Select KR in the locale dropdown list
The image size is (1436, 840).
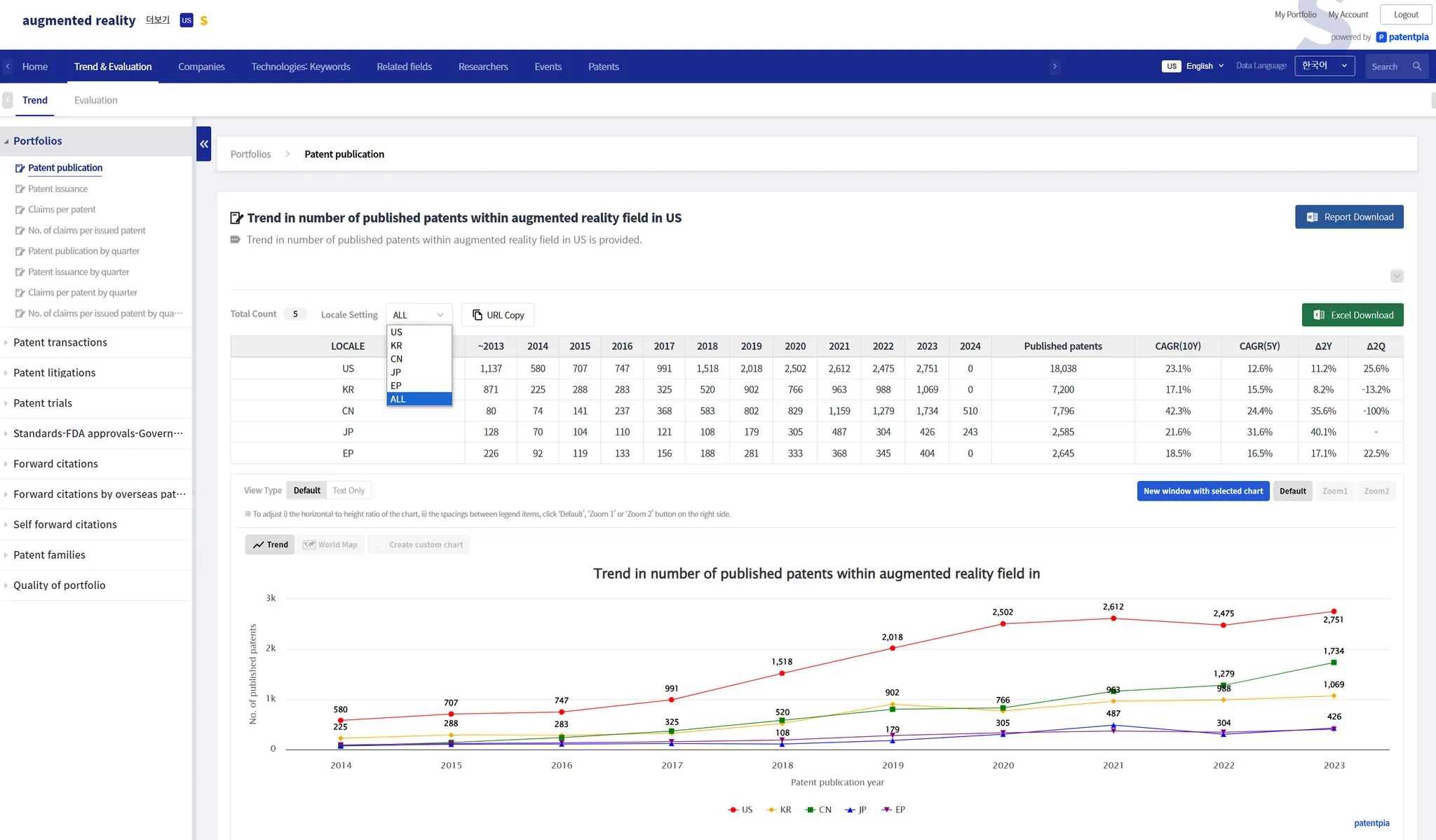tap(397, 346)
